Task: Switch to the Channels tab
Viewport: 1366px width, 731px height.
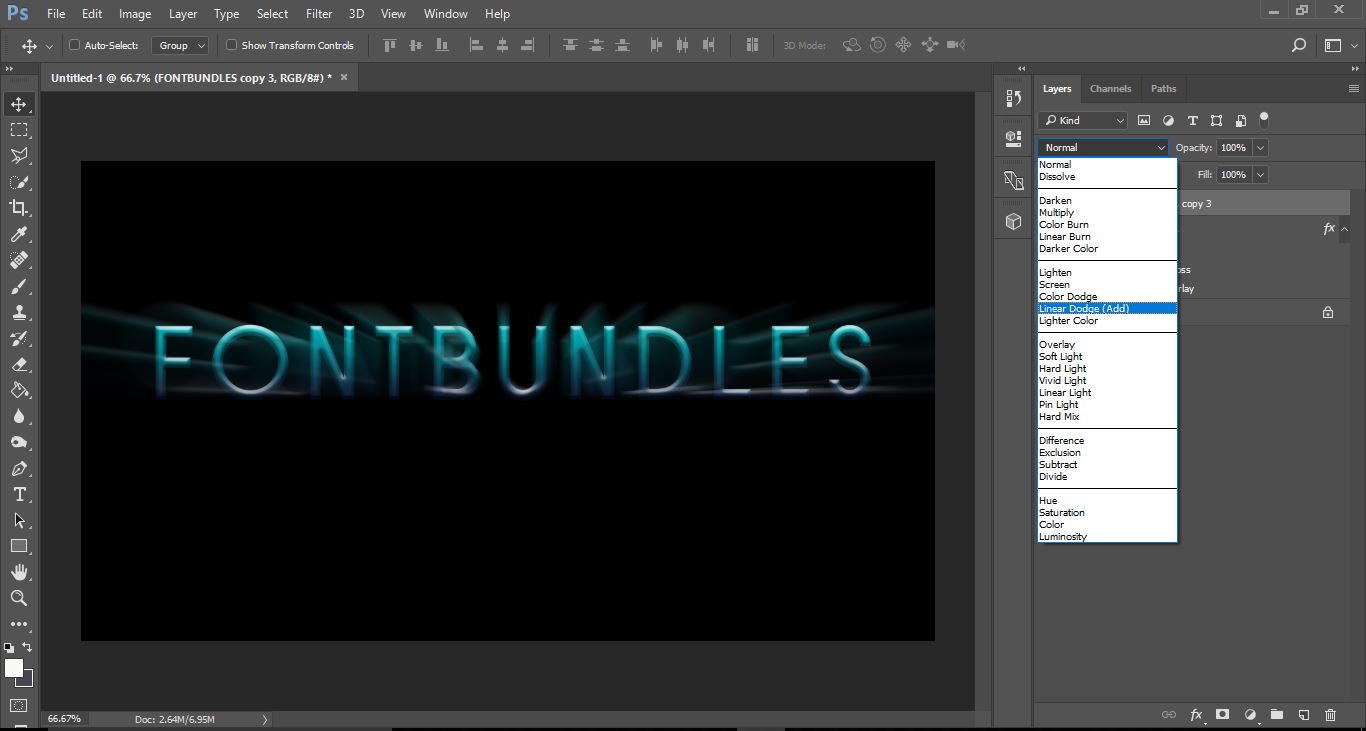Action: (1110, 89)
